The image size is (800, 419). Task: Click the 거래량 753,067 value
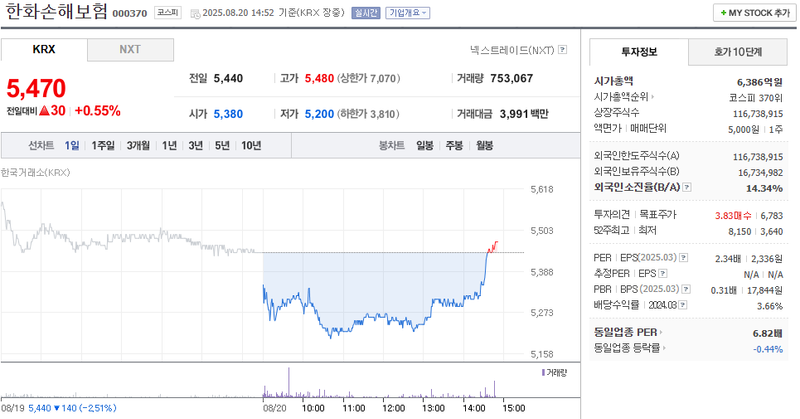click(512, 79)
